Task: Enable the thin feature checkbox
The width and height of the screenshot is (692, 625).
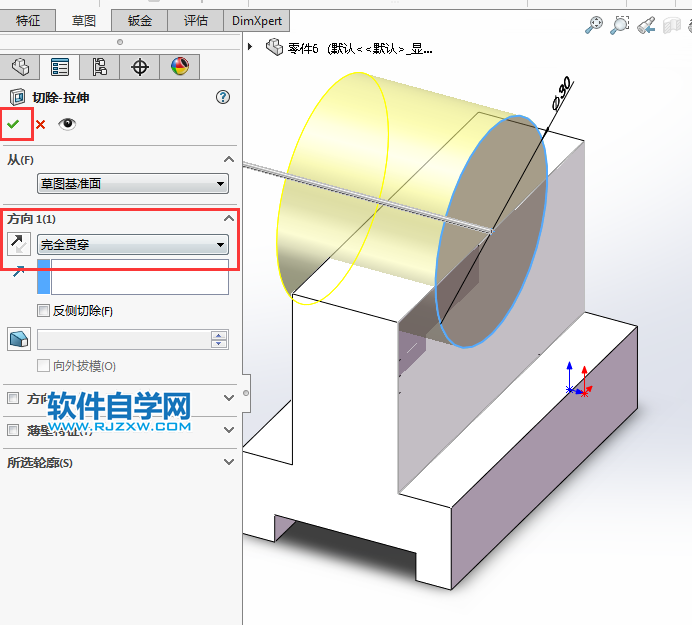Action: coord(13,430)
